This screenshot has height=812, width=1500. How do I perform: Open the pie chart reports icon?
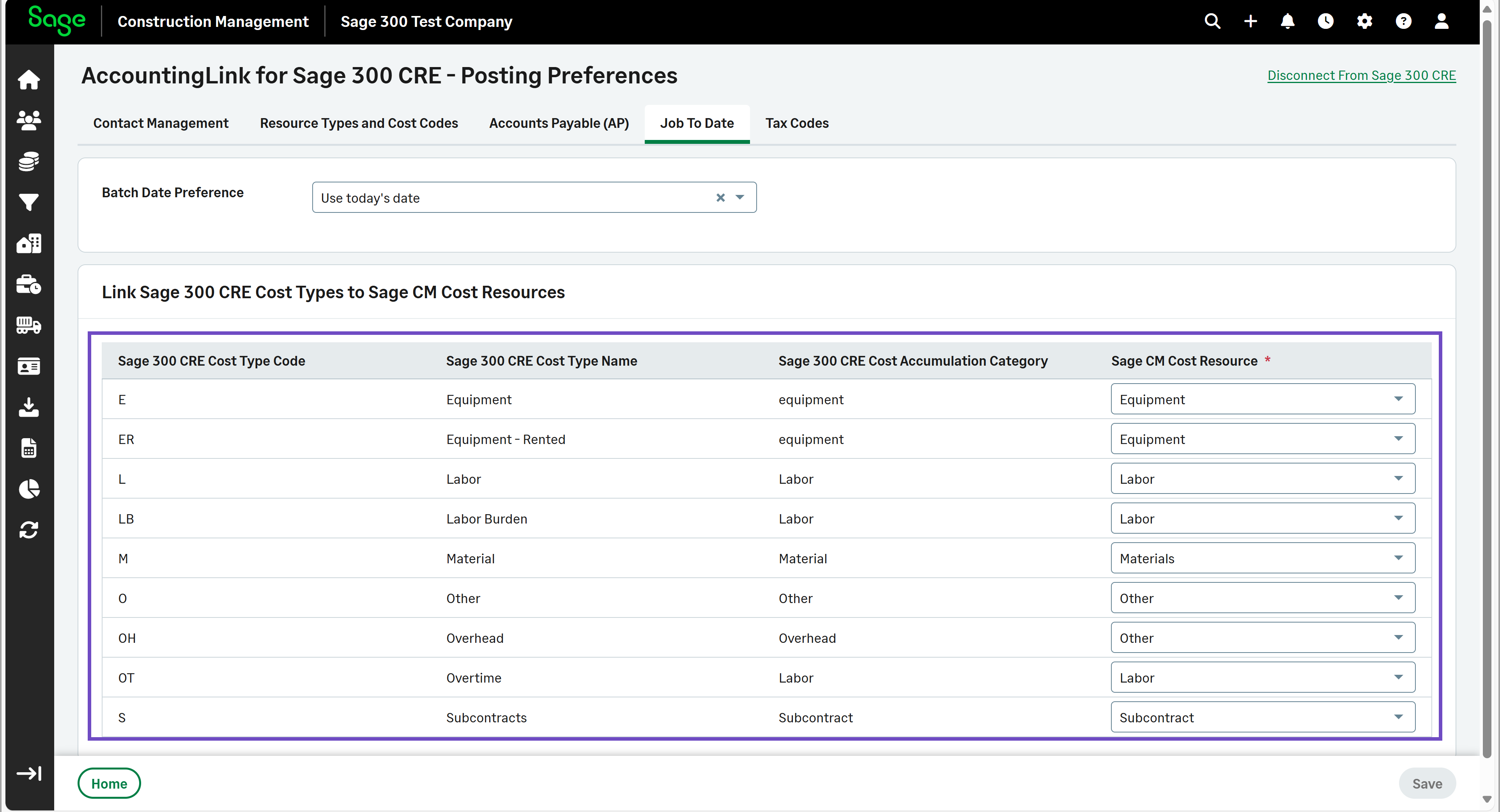pos(28,489)
